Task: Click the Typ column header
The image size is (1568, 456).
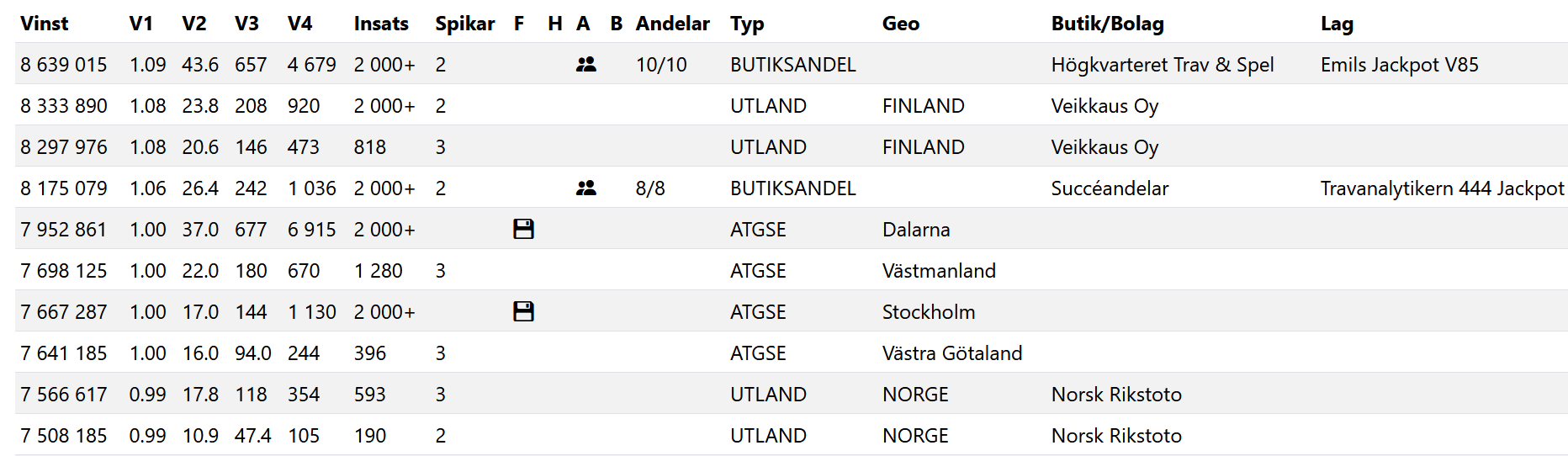Action: tap(747, 24)
